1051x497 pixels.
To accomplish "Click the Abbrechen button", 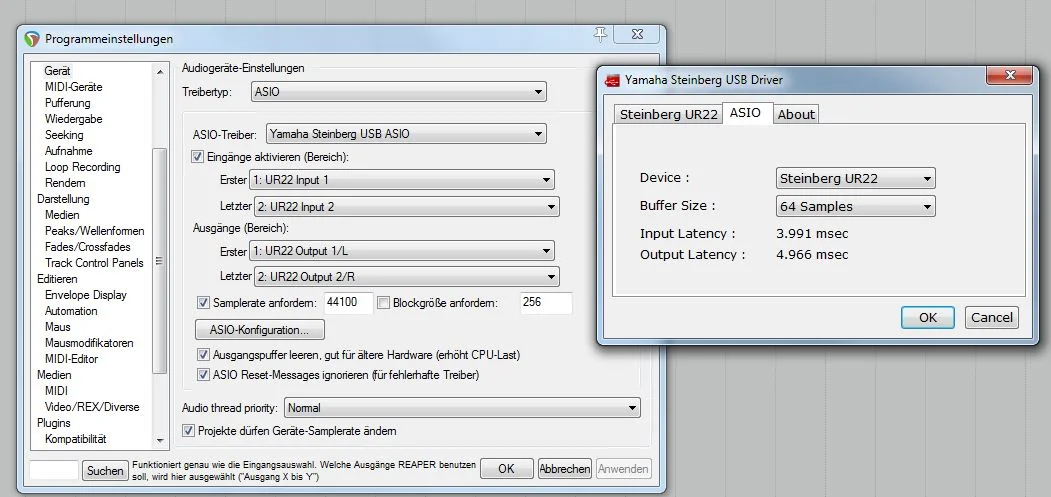I will click(565, 469).
